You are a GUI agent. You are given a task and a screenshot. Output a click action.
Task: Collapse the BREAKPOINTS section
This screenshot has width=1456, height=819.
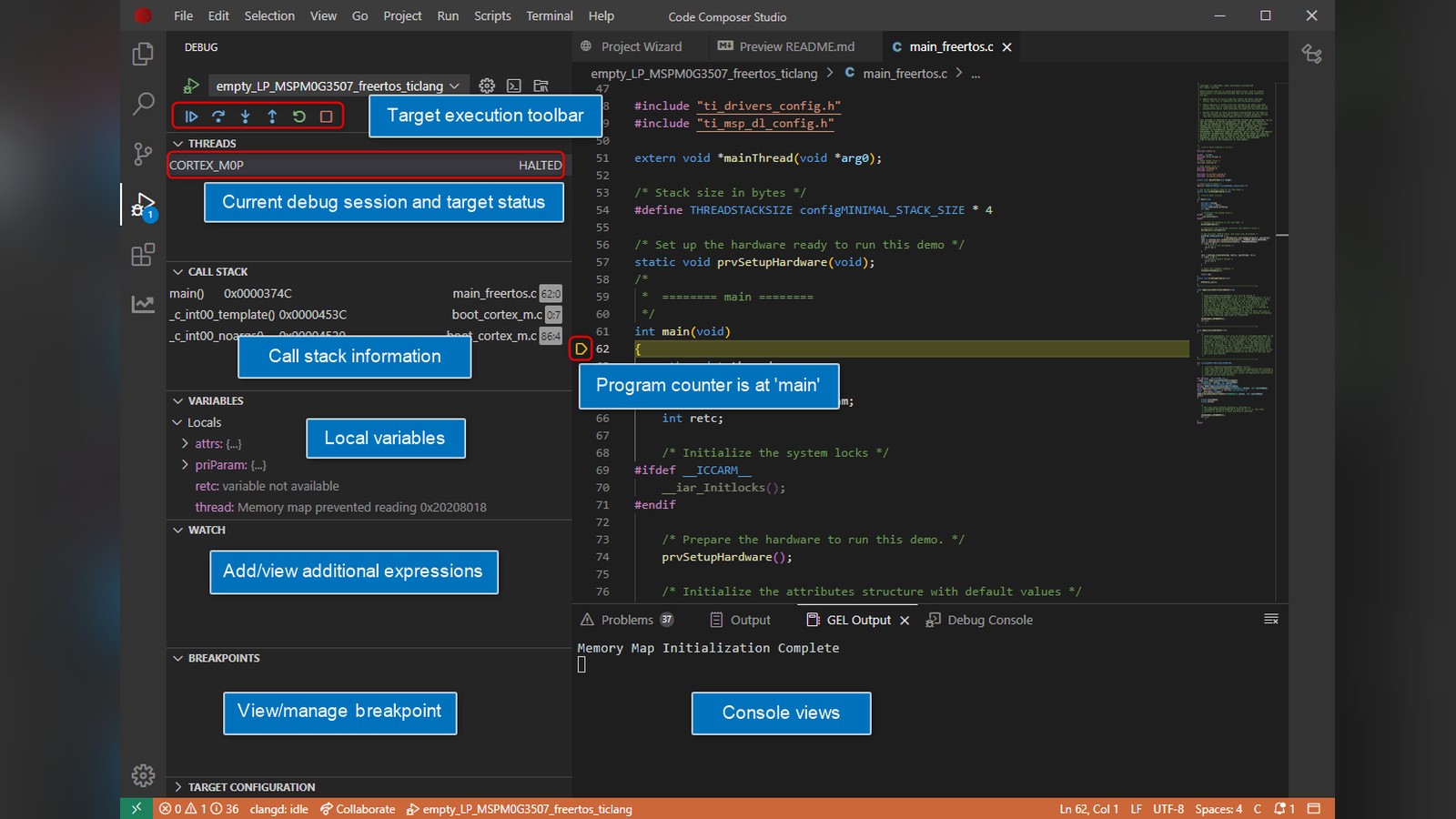(178, 659)
